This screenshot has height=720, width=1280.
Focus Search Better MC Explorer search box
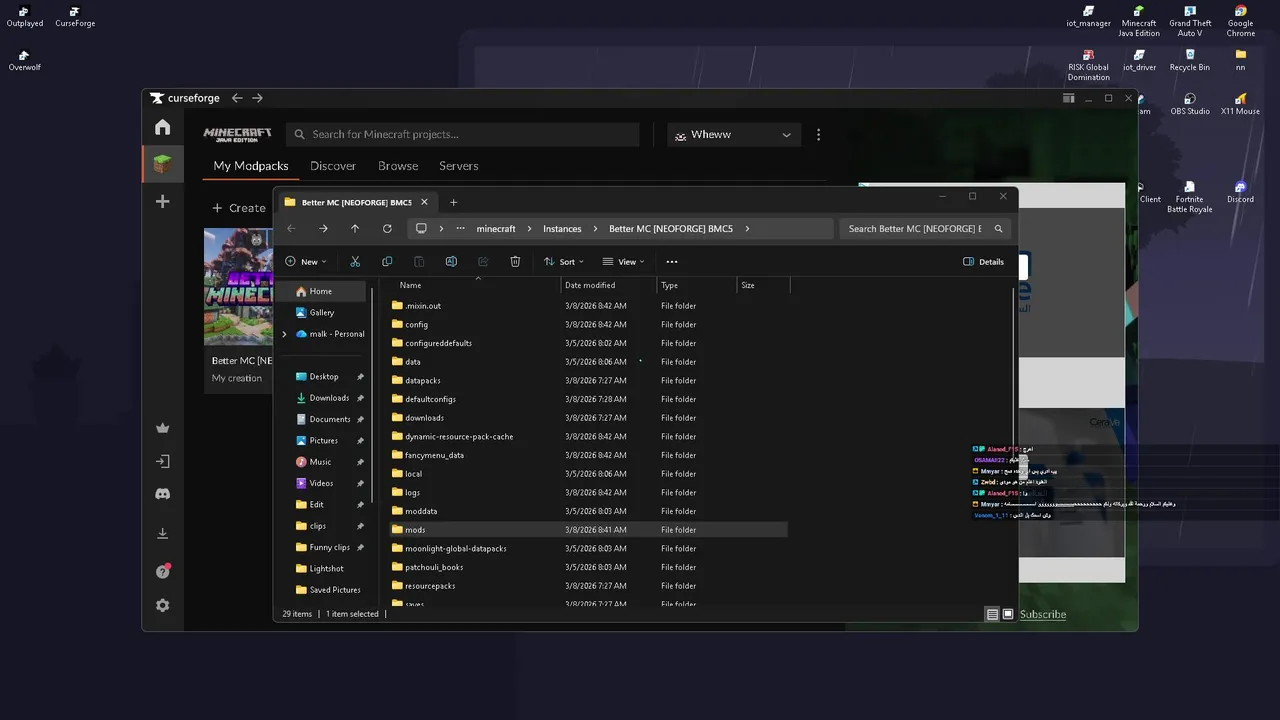coord(924,228)
